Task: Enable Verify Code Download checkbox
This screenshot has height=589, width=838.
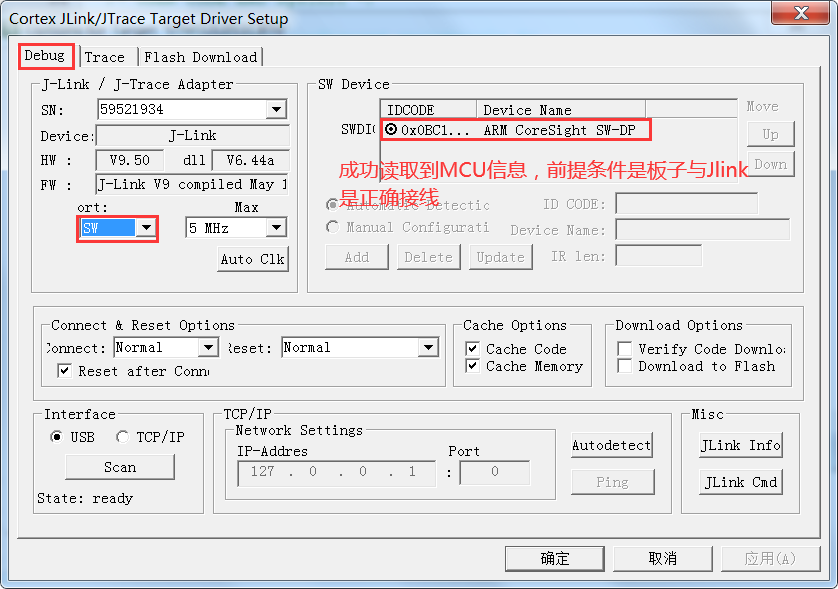Action: (x=624, y=349)
